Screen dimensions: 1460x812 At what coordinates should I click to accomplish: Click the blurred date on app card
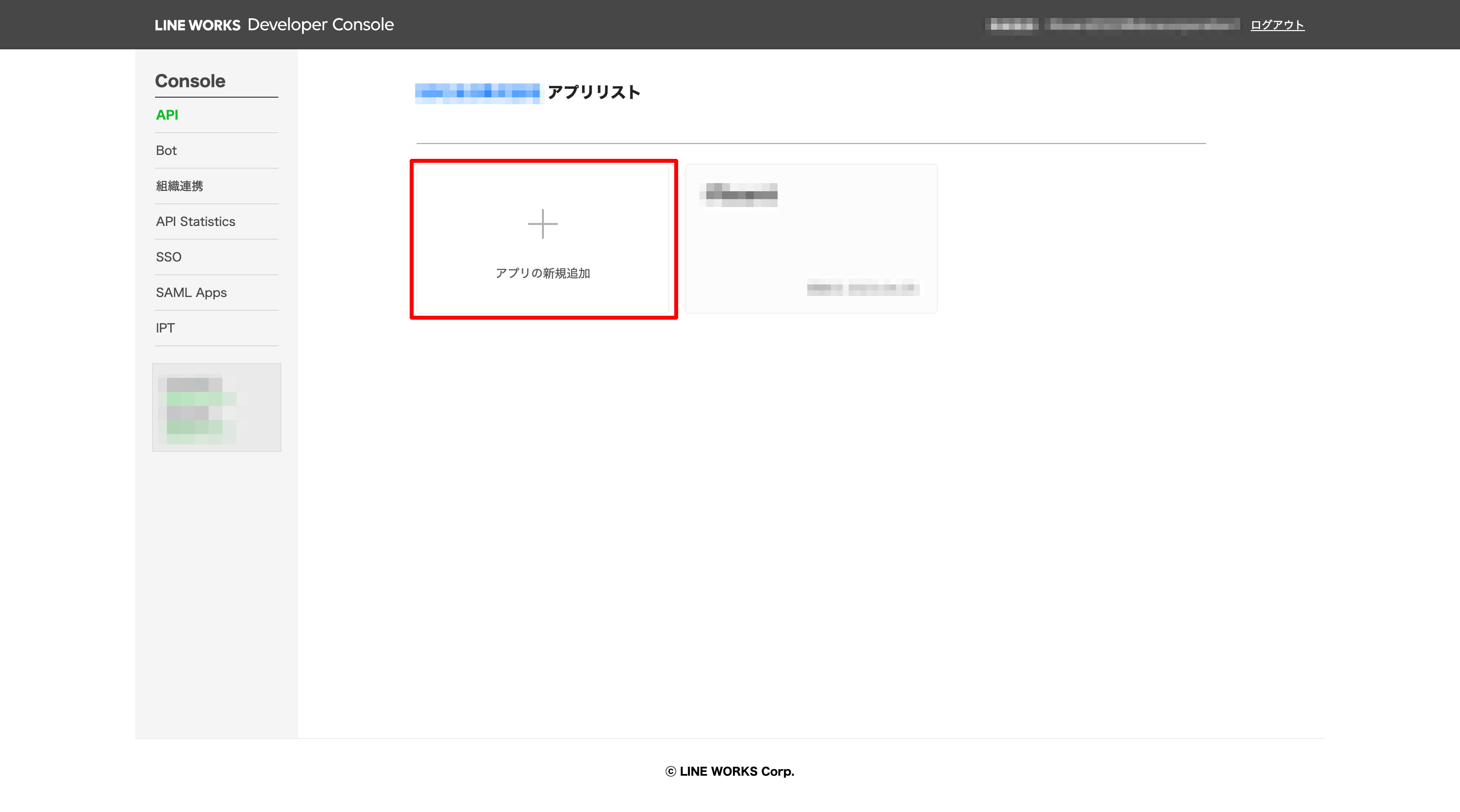click(863, 288)
